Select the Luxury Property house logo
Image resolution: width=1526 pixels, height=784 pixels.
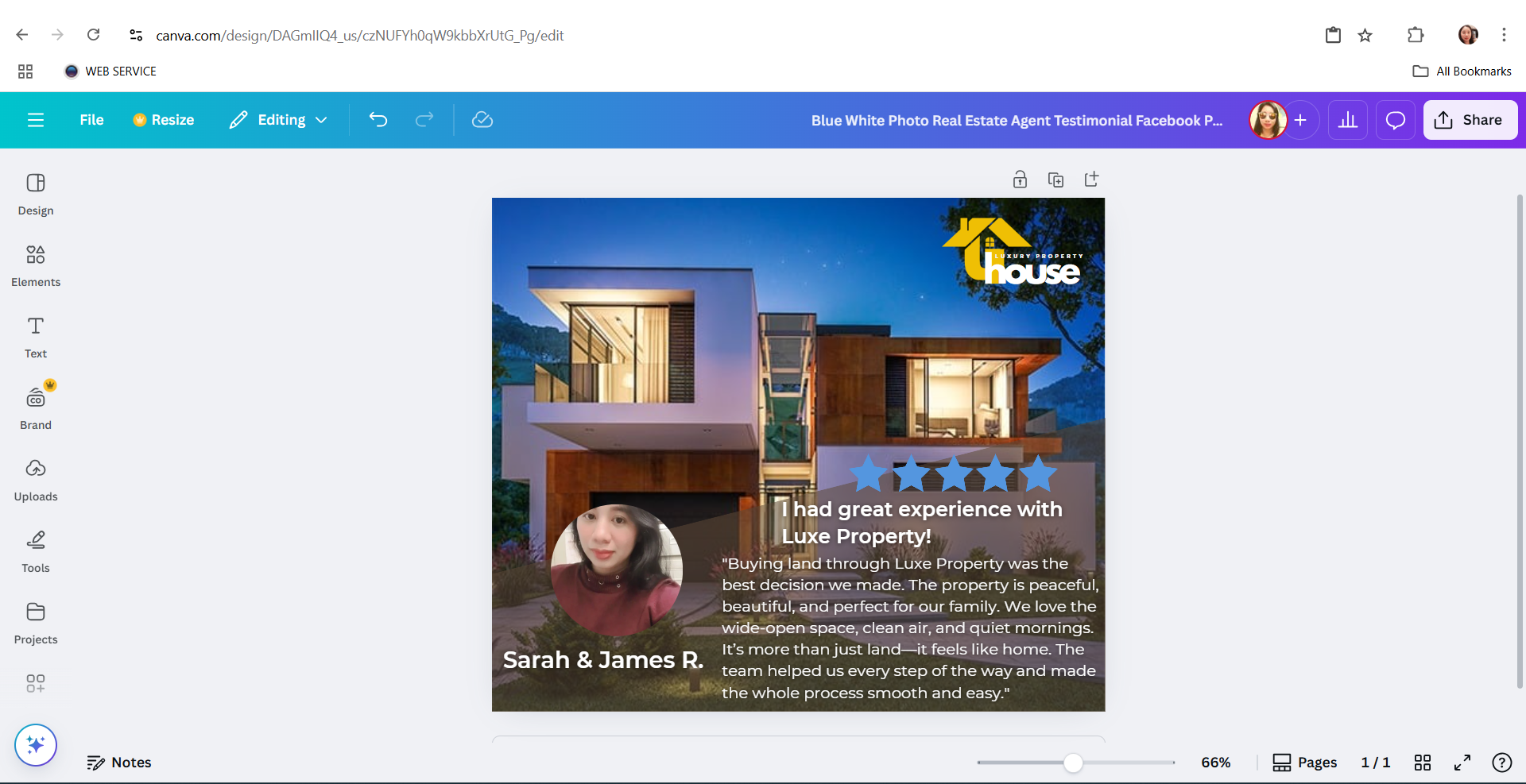pyautogui.click(x=1013, y=251)
